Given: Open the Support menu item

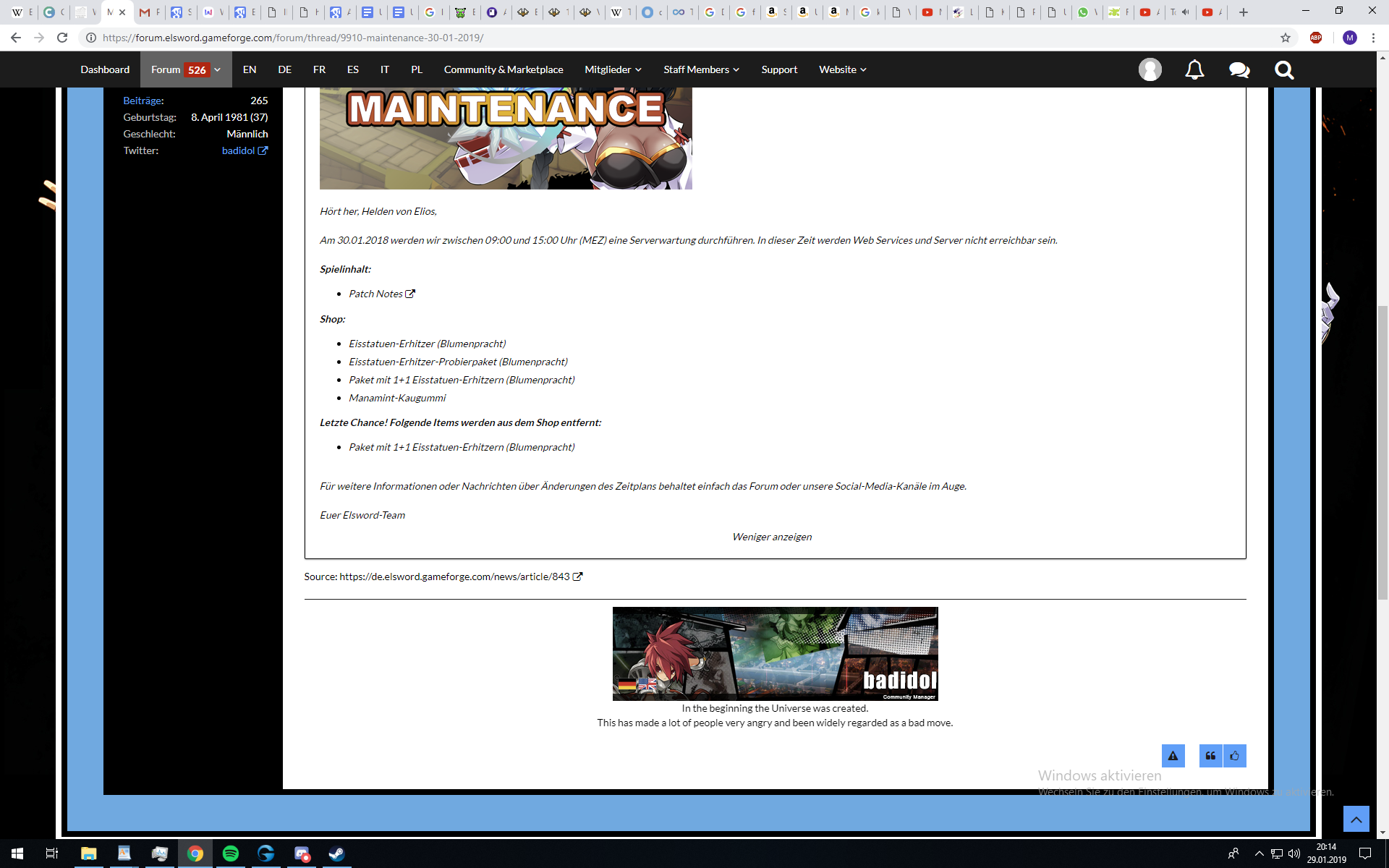Looking at the screenshot, I should click(x=779, y=69).
